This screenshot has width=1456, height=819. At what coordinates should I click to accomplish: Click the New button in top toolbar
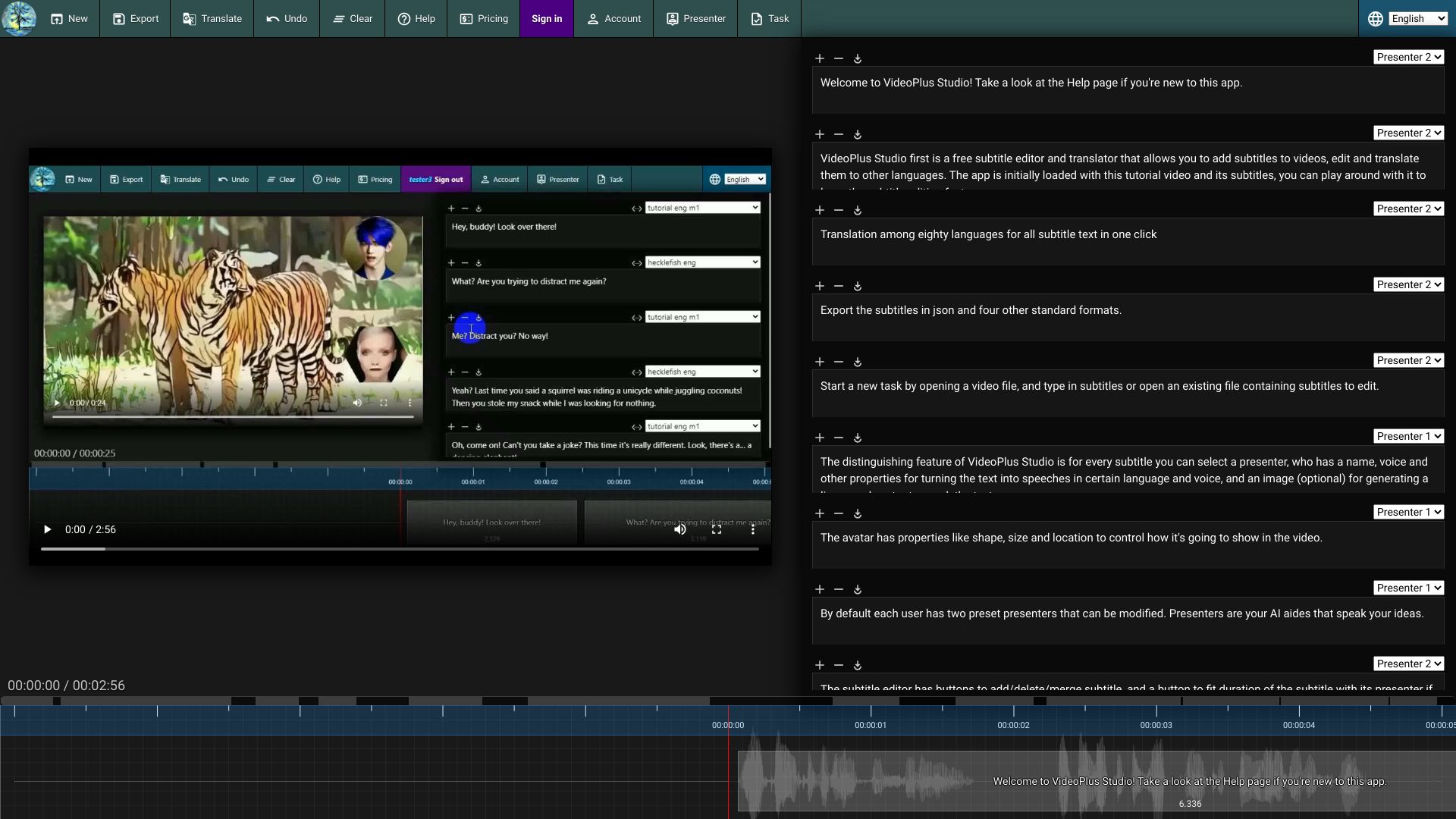click(x=69, y=18)
